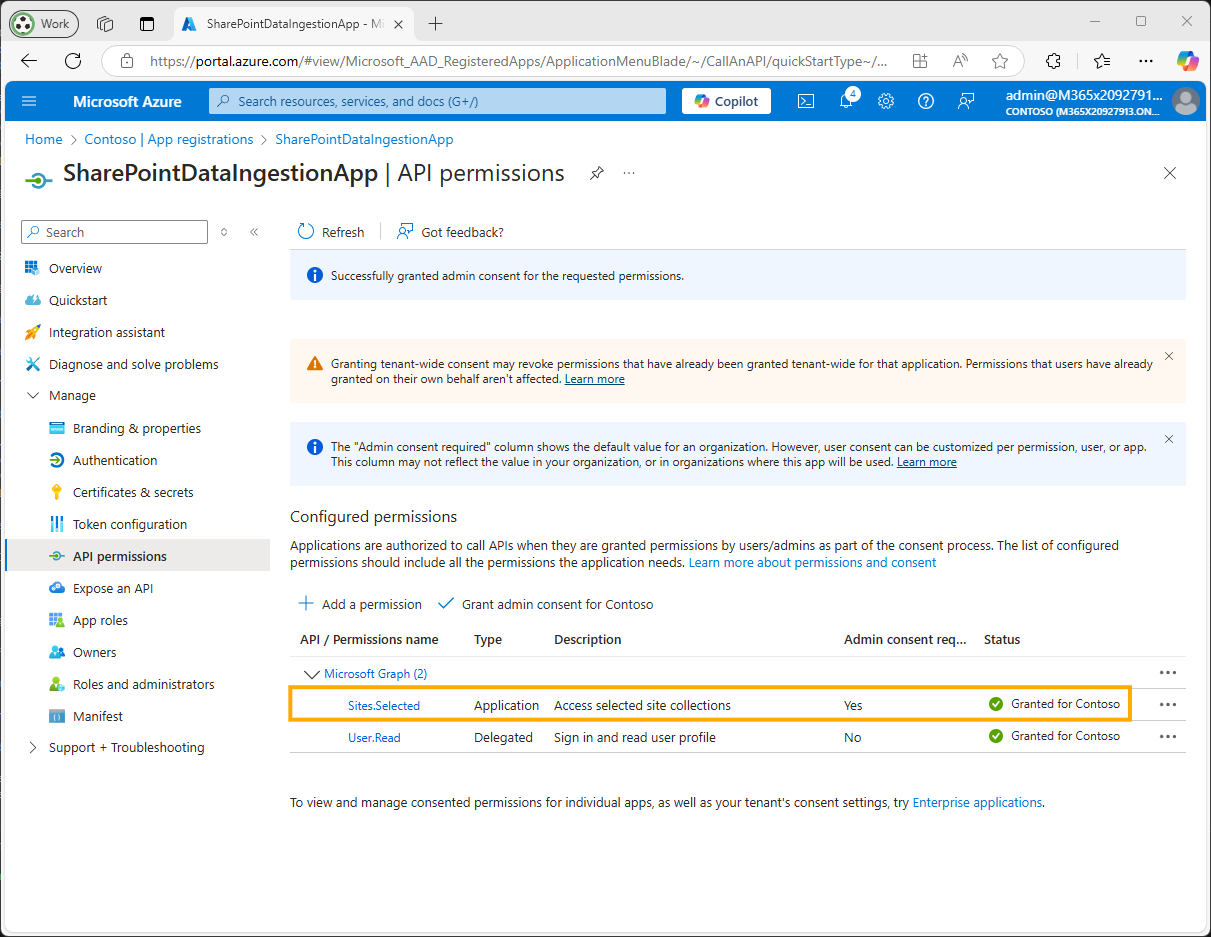Open the browser Extensions menu
The width and height of the screenshot is (1211, 937).
tap(1054, 61)
